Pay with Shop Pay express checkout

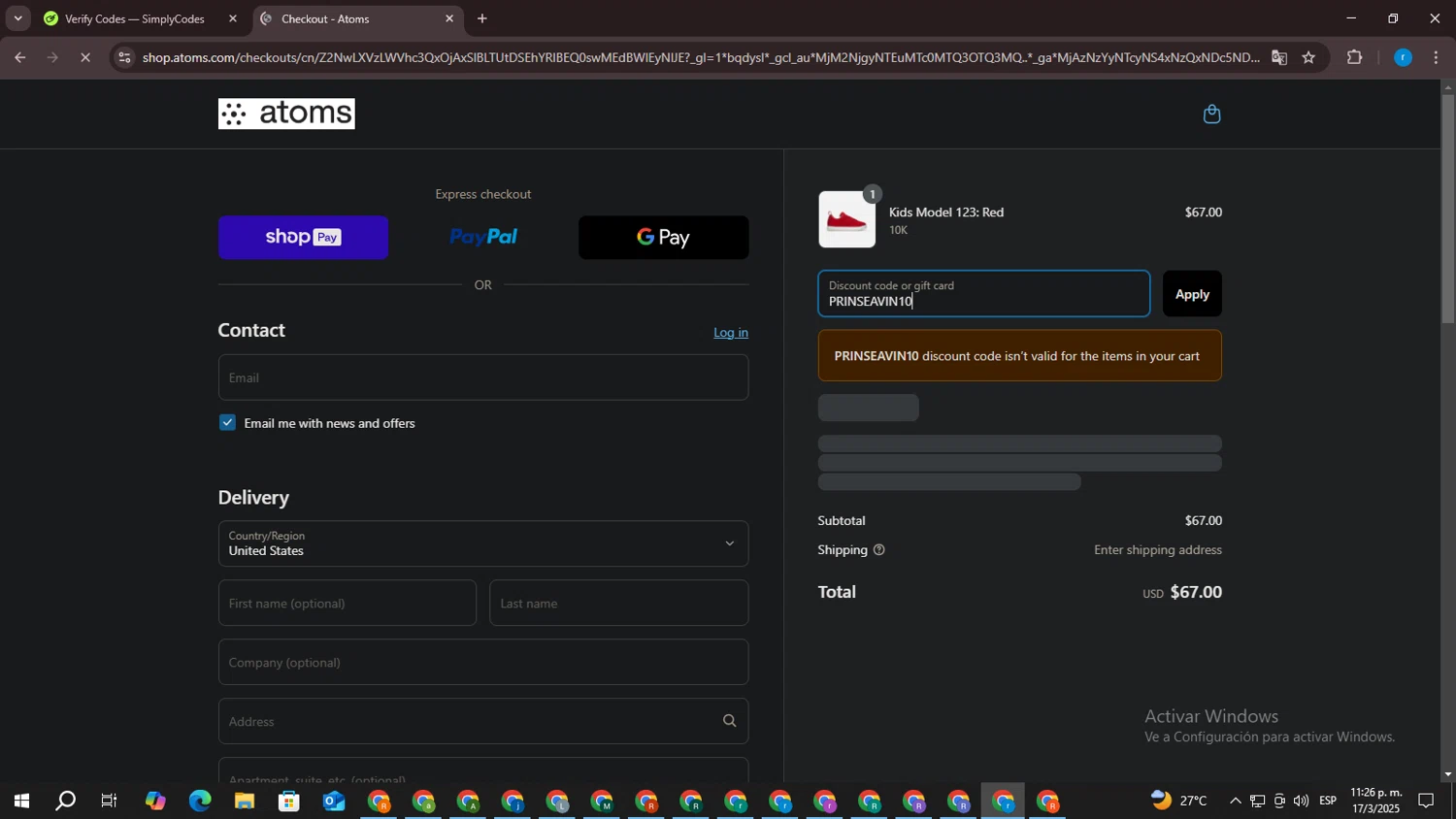(303, 238)
